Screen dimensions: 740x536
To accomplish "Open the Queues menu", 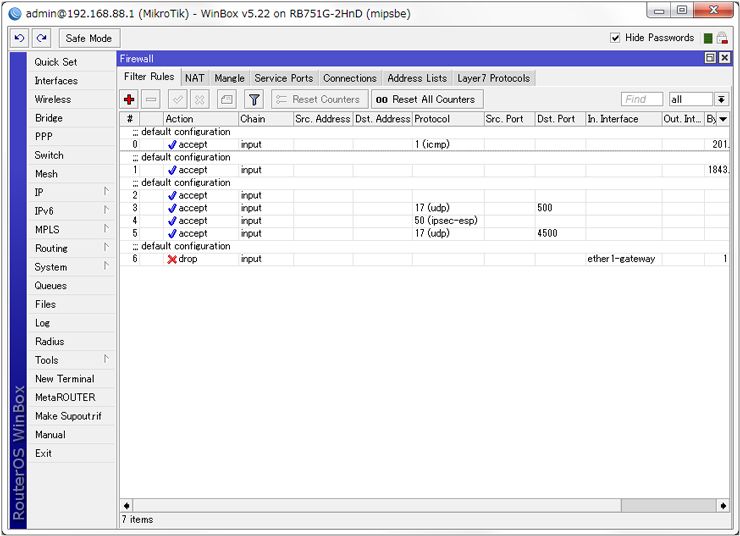I will tap(72, 285).
